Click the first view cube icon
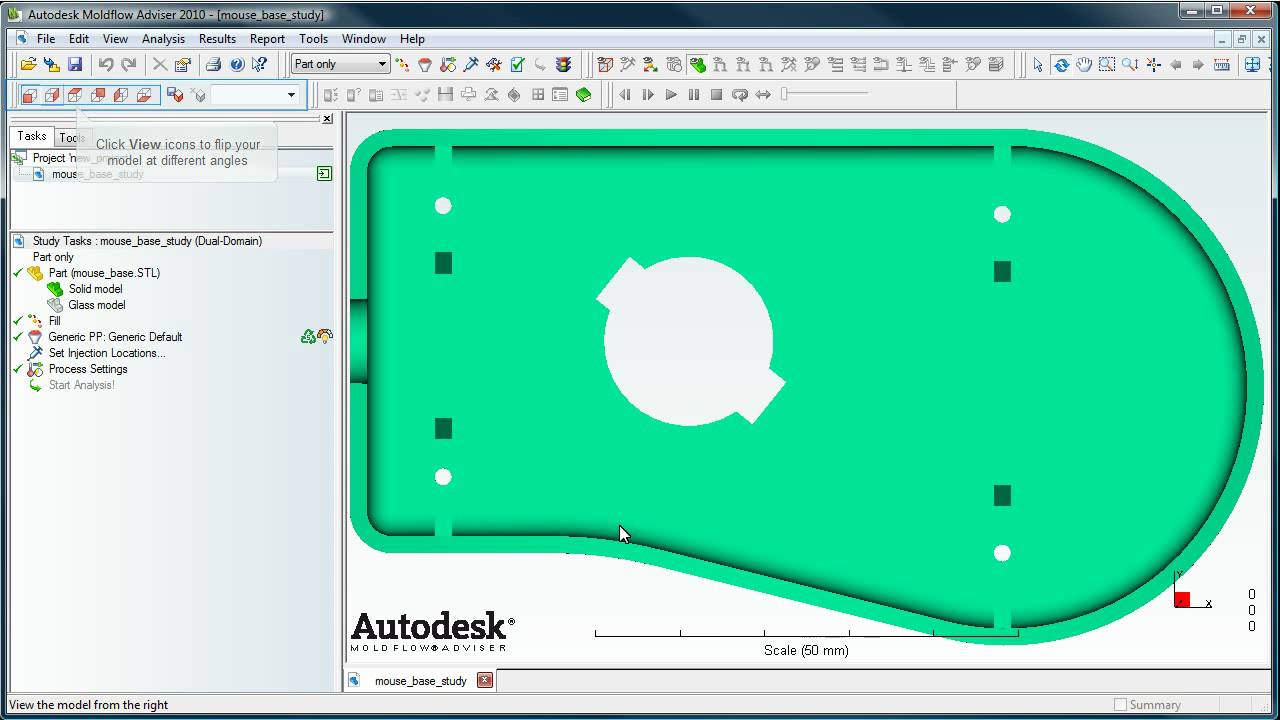This screenshot has width=1280, height=720. [x=29, y=95]
